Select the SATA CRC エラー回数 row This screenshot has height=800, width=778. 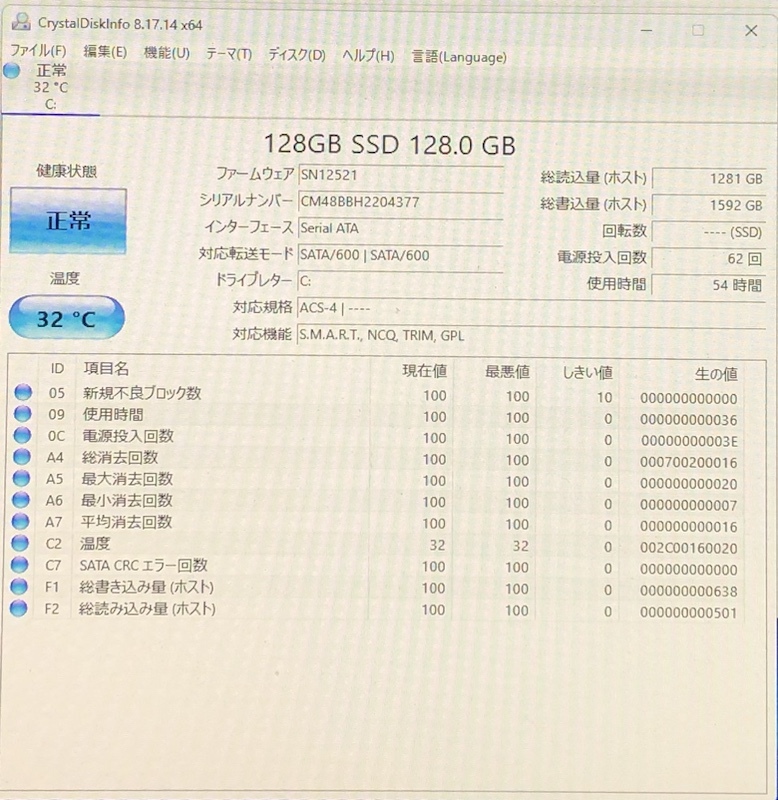[377, 567]
